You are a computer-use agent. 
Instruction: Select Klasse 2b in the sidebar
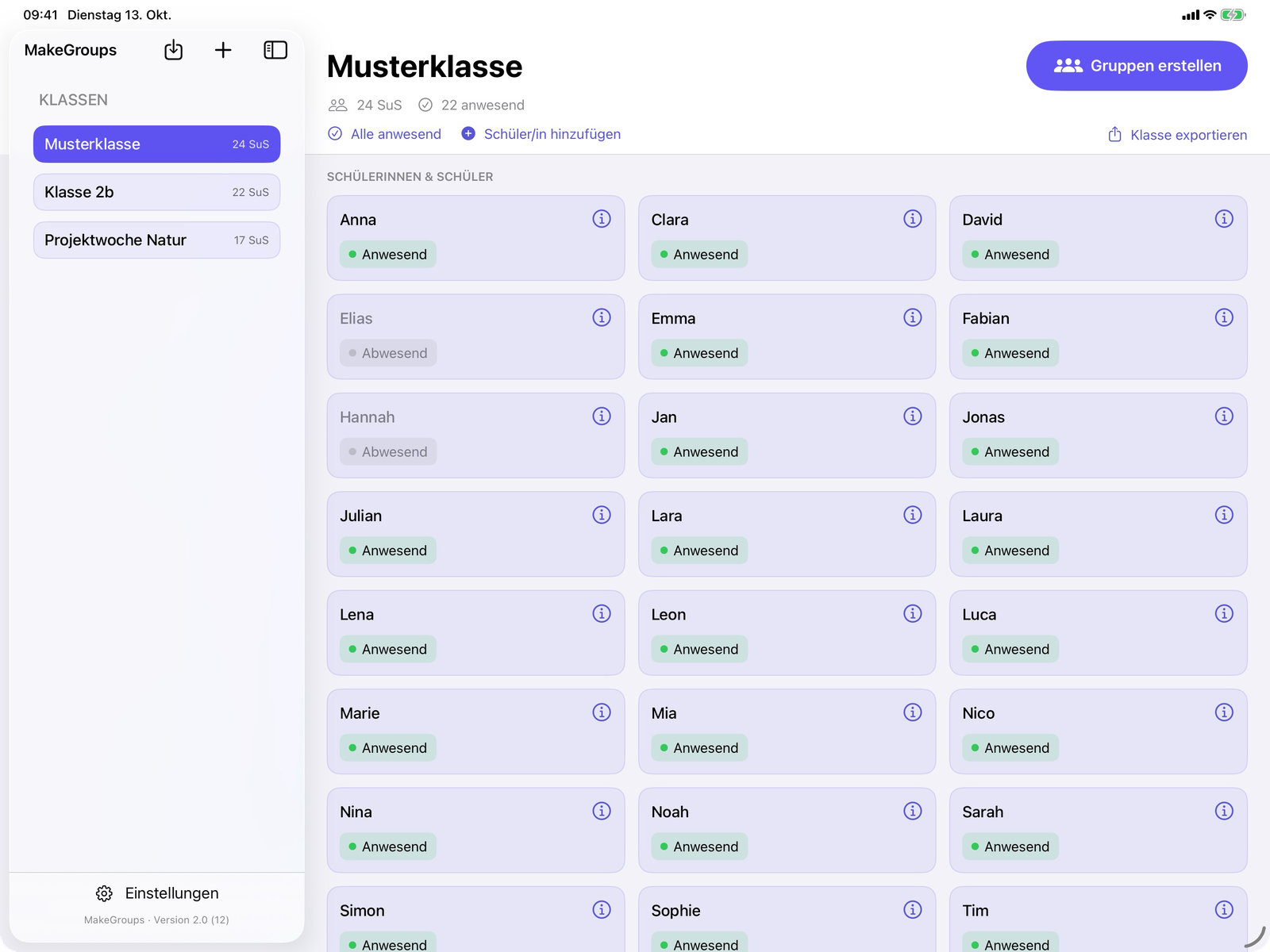click(156, 192)
